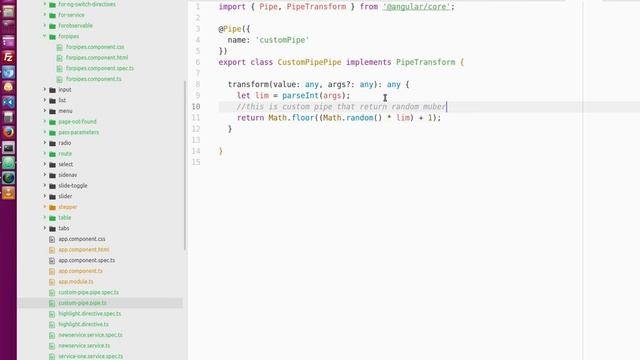Click the pass-parameters folder icon
Screen dimensions: 640x360
click(x=52, y=133)
